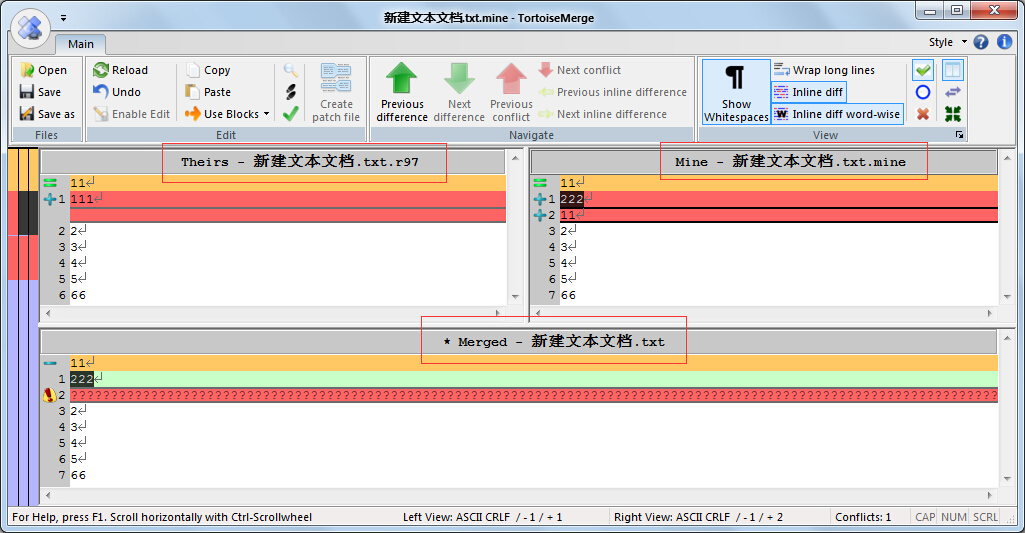Open a file with the Open button
Screen dimensions: 1025x533
[44, 70]
